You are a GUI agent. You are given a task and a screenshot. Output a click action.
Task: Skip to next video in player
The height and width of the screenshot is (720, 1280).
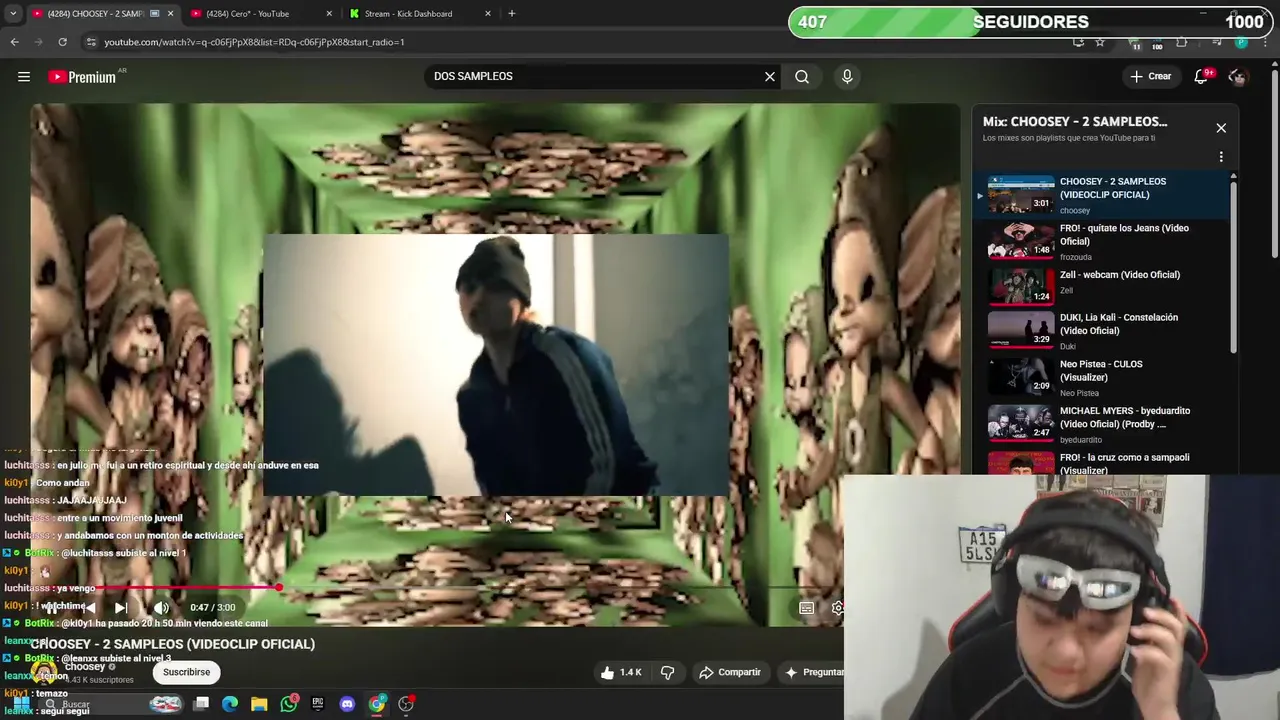click(121, 608)
